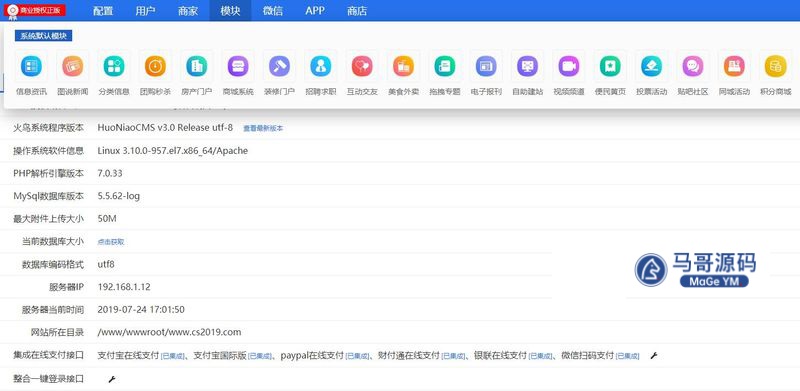This screenshot has height=391, width=800.
Task: Open the 拖拽专题 module
Action: [444, 73]
